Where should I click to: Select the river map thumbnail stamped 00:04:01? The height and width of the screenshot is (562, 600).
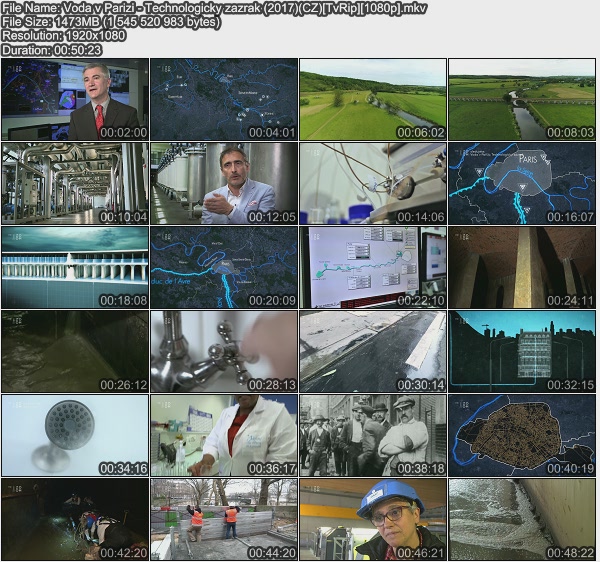[x=224, y=99]
